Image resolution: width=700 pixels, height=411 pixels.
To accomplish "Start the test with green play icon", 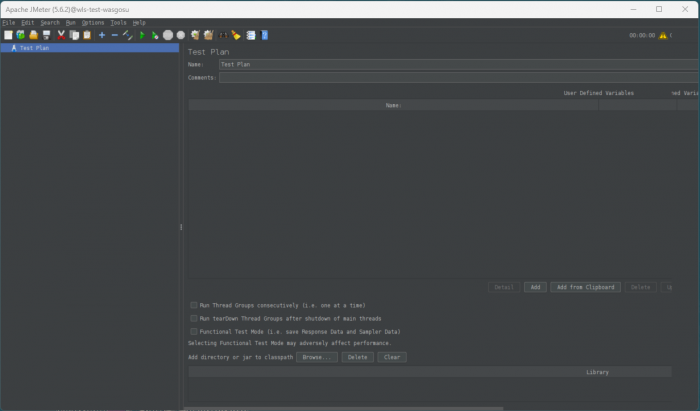I will click(x=142, y=35).
